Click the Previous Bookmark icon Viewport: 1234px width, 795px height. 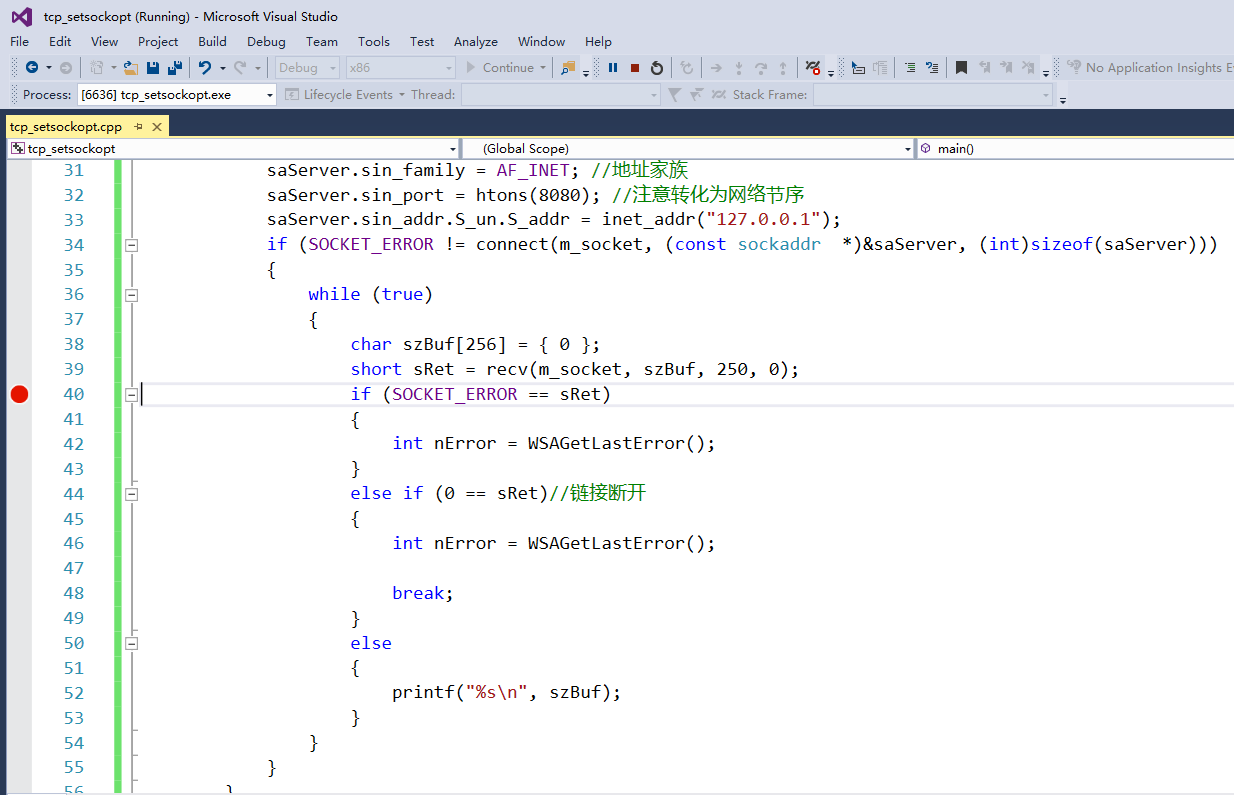click(985, 68)
